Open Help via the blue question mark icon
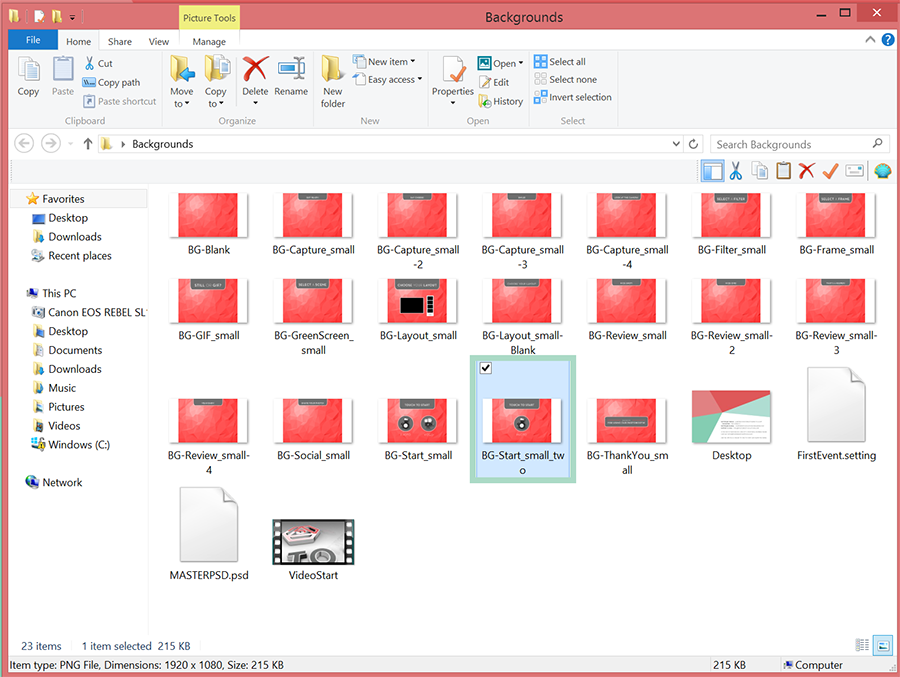This screenshot has height=677, width=900. pyautogui.click(x=889, y=40)
